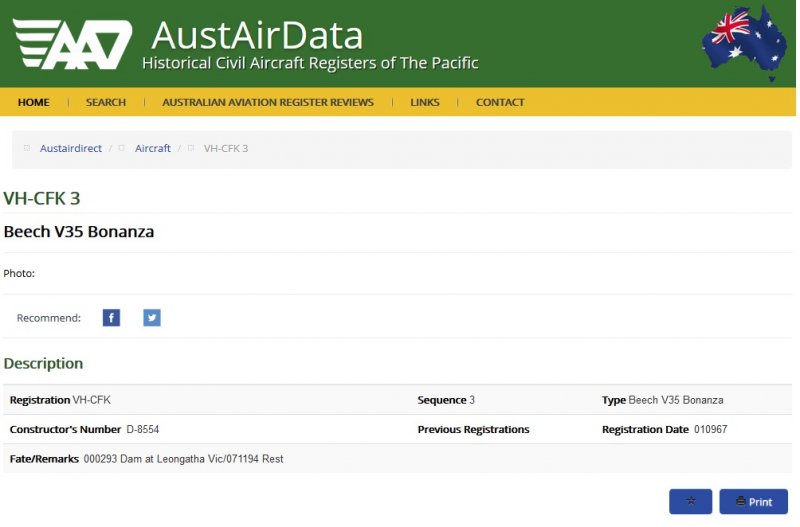Click the VH-CFK 3 page heading
800x527 pixels.
tap(42, 198)
